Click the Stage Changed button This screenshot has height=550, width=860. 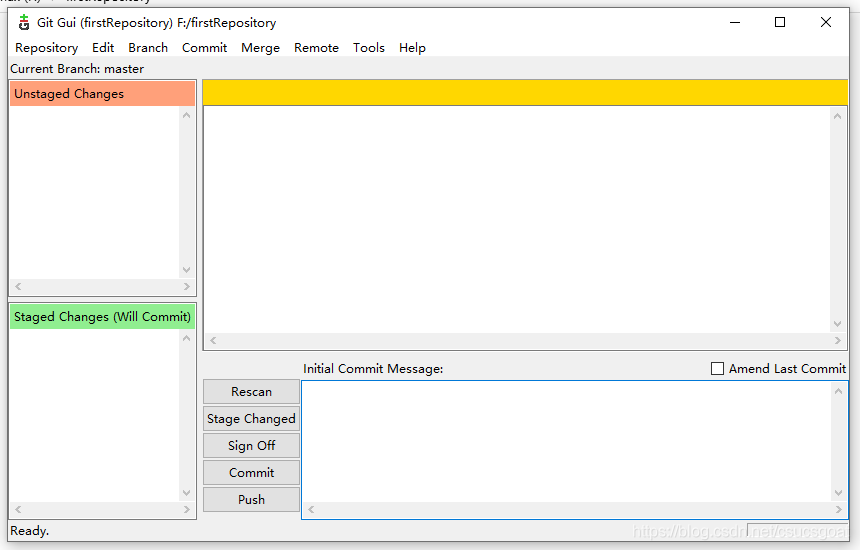pos(251,418)
